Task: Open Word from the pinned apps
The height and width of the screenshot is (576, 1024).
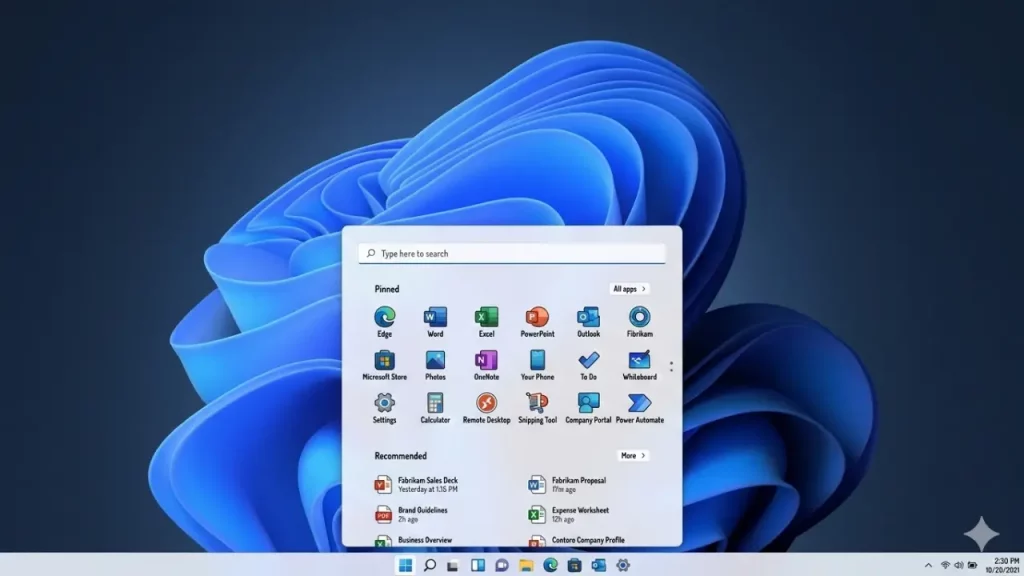Action: pyautogui.click(x=434, y=316)
